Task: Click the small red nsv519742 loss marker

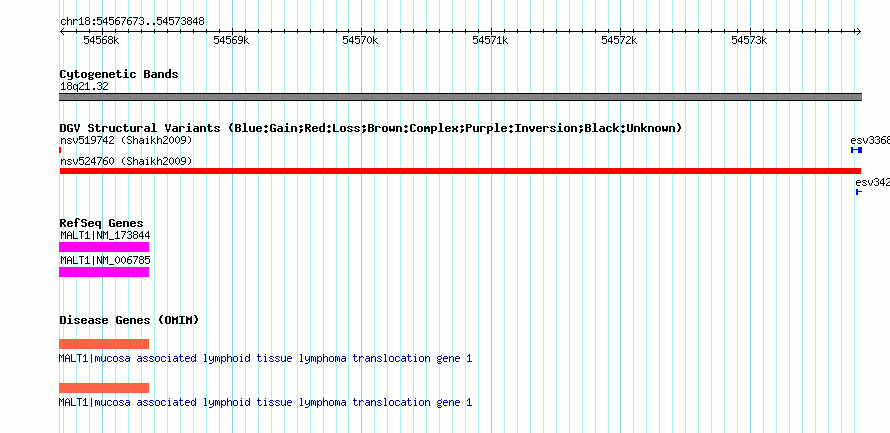Action: tap(60, 150)
